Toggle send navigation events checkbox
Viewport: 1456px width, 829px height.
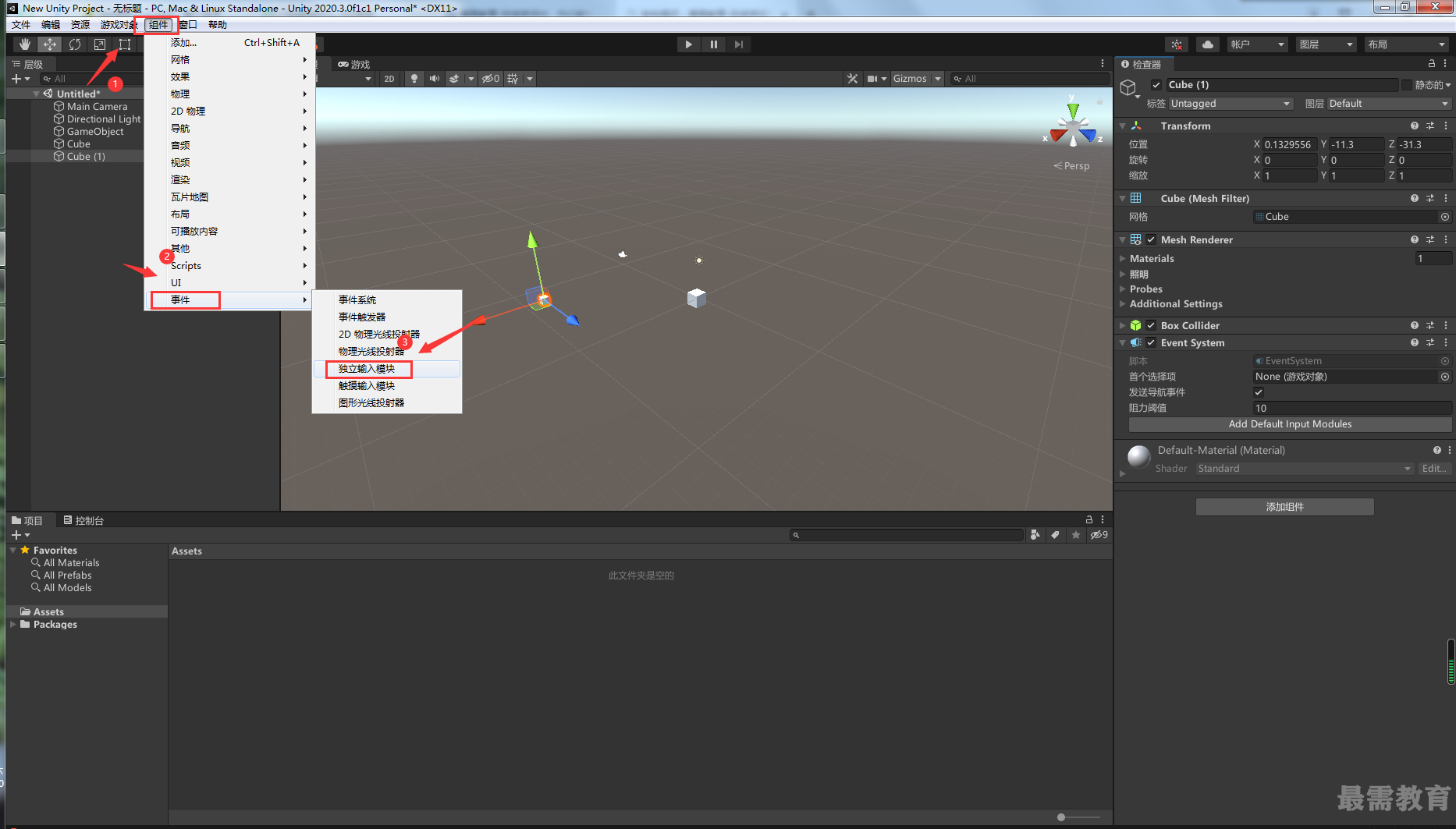[1259, 392]
